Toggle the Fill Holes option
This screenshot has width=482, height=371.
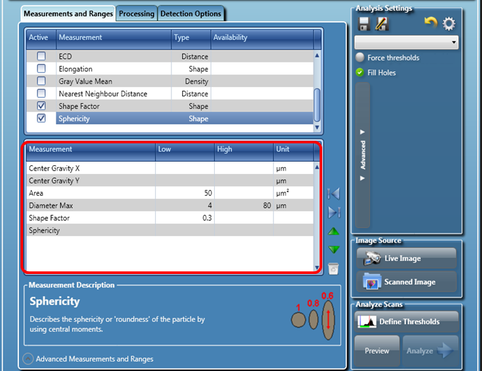pyautogui.click(x=360, y=72)
